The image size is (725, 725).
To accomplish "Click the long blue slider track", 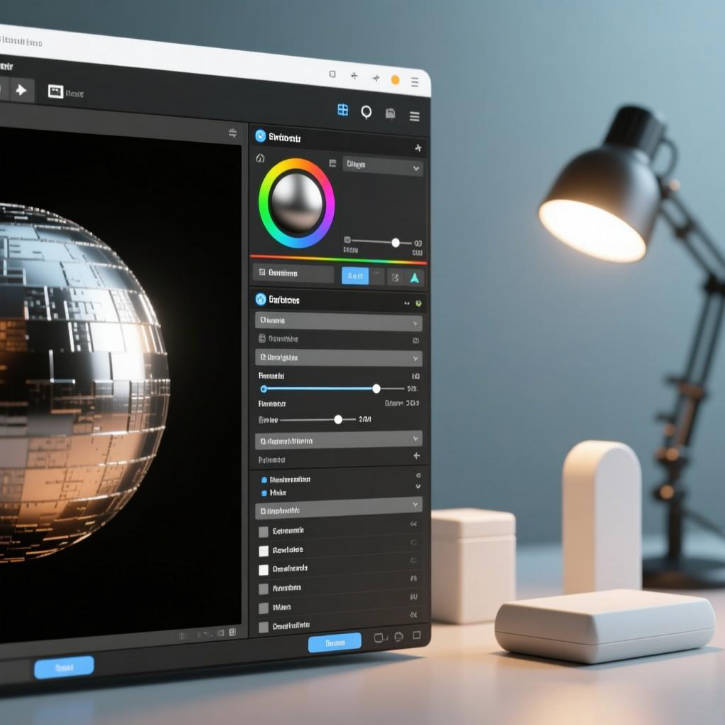I will tap(320, 388).
